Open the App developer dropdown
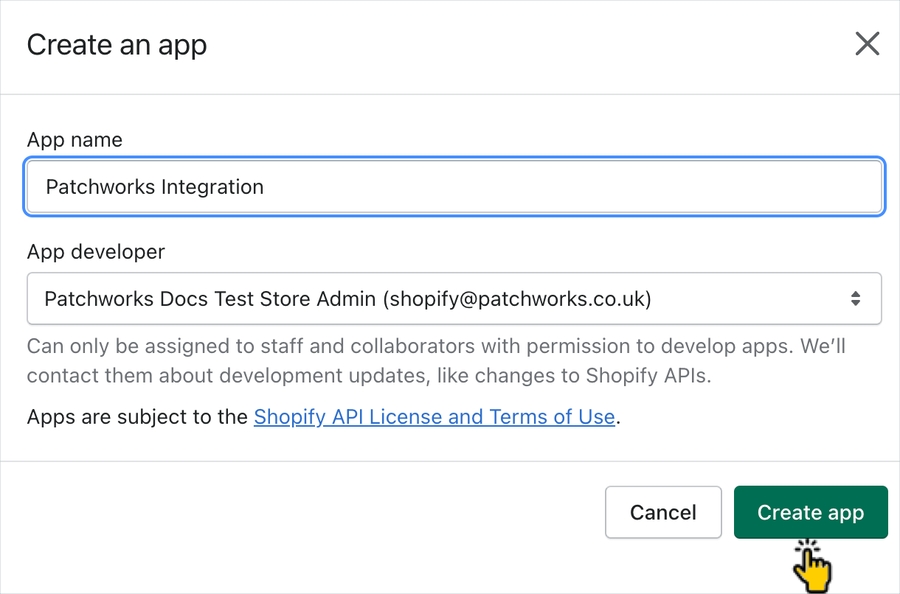Screen dimensions: 900x594 coord(454,298)
